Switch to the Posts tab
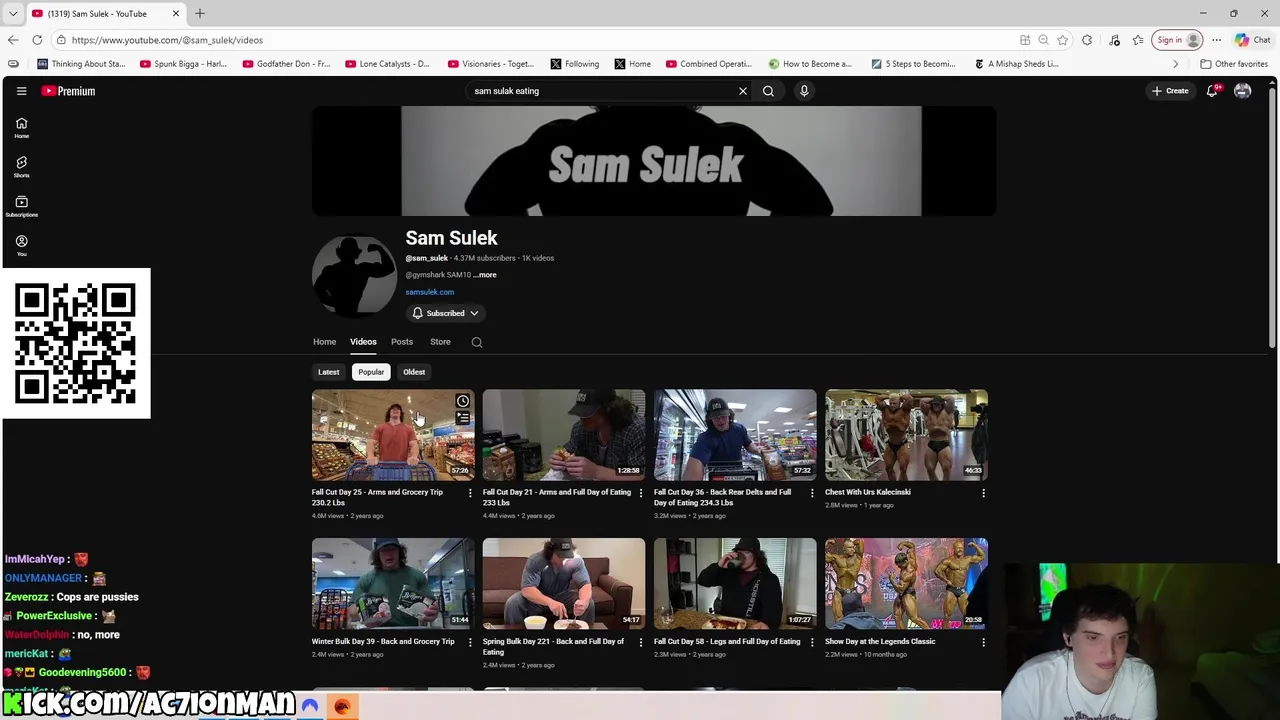1280x720 pixels. (x=402, y=342)
